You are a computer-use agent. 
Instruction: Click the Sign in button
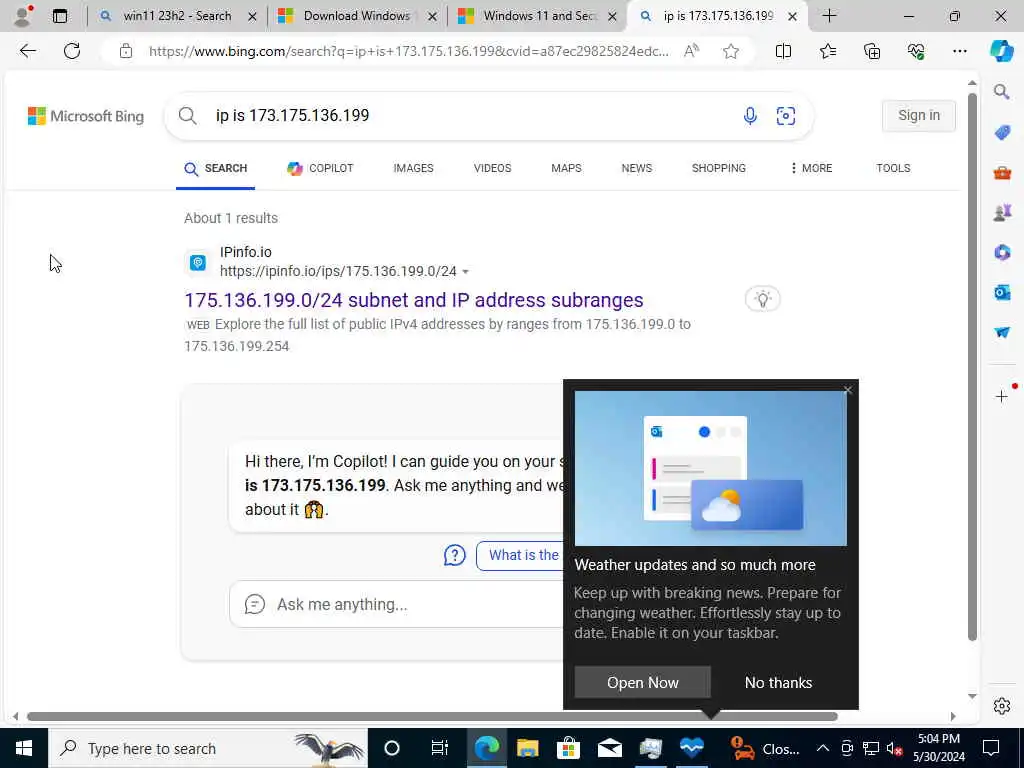(919, 116)
